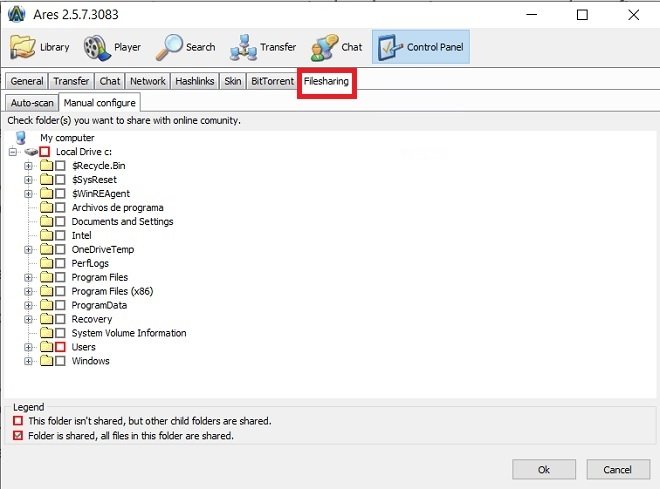660x489 pixels.
Task: Check the $Recycle.Bin share checkbox
Action: [60, 165]
